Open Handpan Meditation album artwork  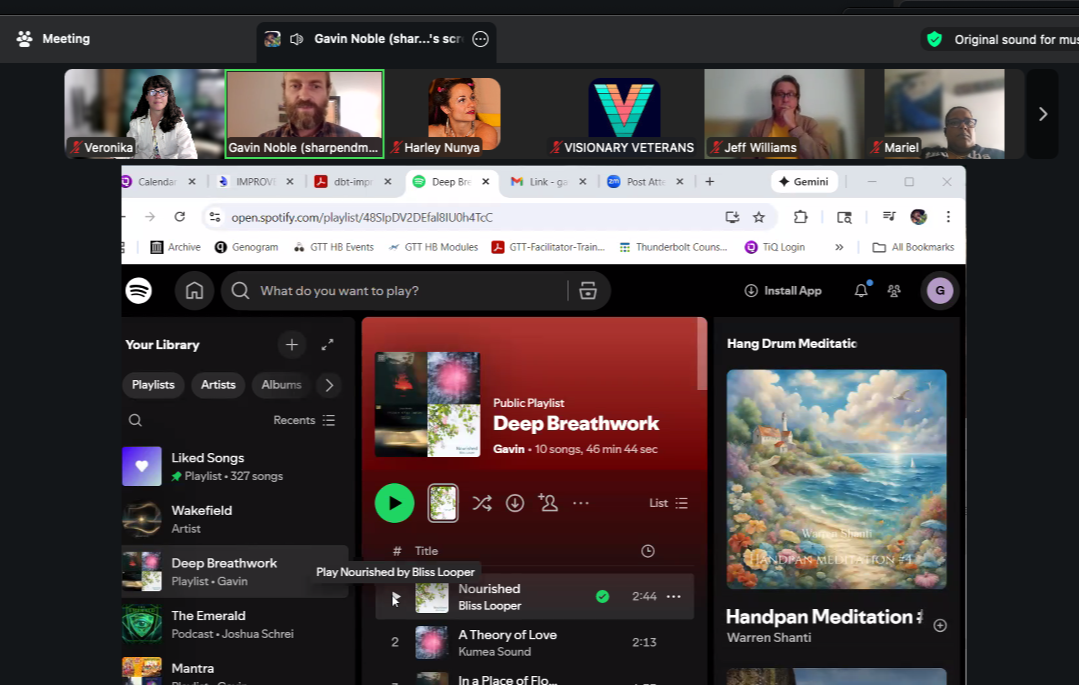tap(836, 479)
